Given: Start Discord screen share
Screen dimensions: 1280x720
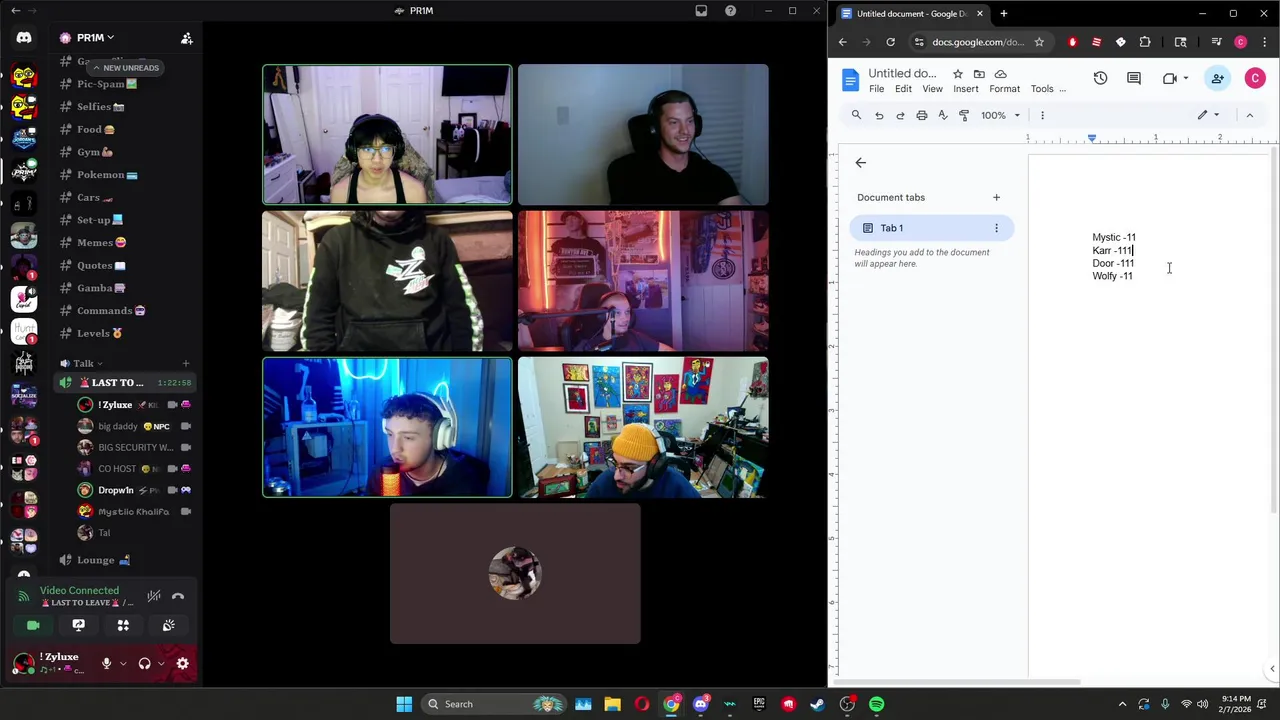Looking at the screenshot, I should pos(78,625).
